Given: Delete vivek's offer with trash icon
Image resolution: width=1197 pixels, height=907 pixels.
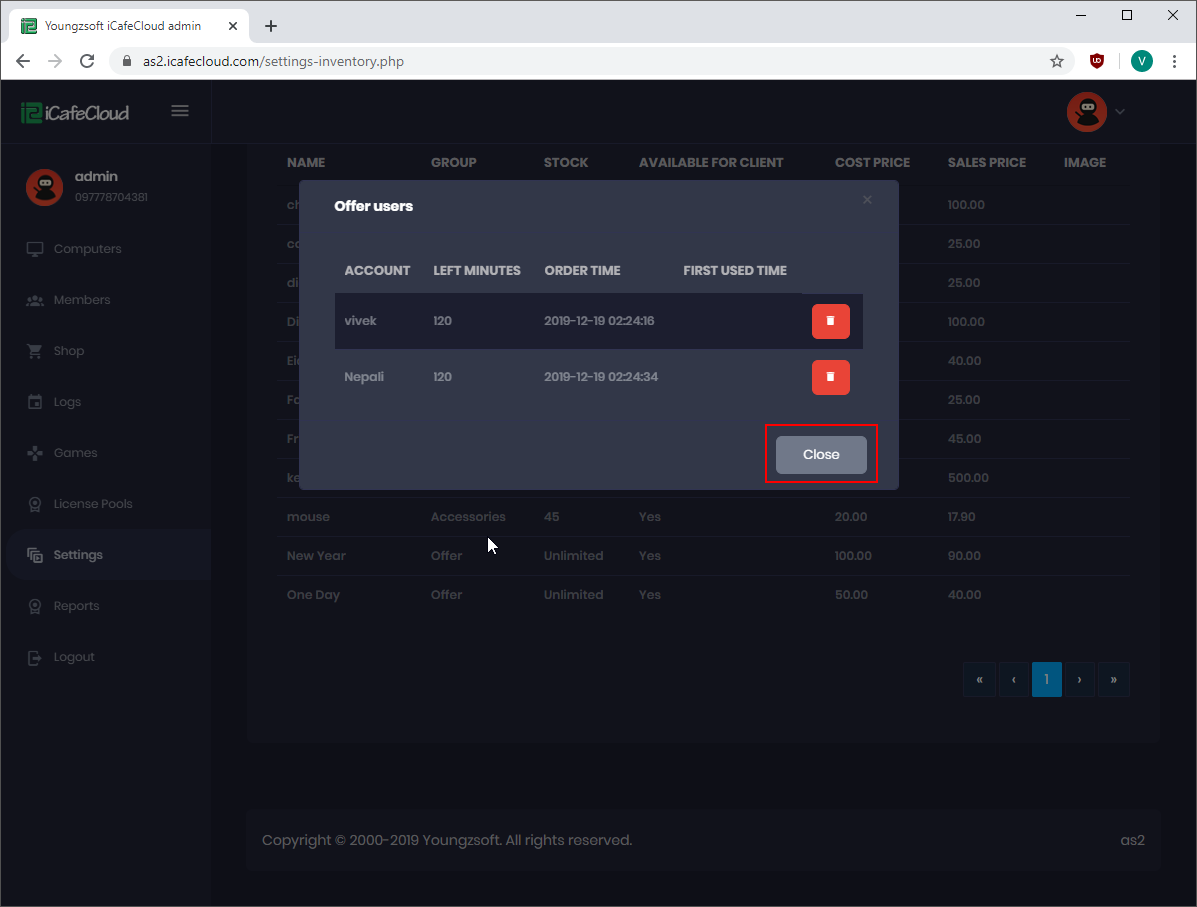Looking at the screenshot, I should pos(830,321).
